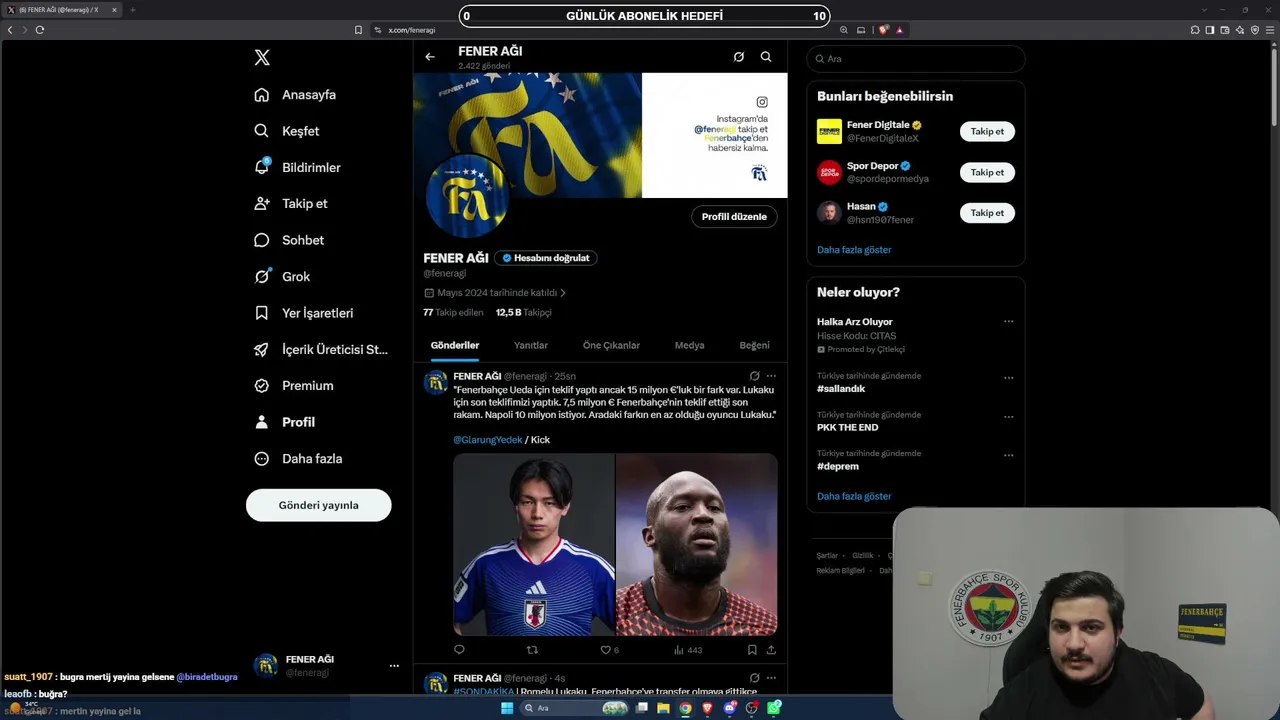Screen dimensions: 1280x720
Task: Switch to the Gönderiler tab
Action: (455, 345)
